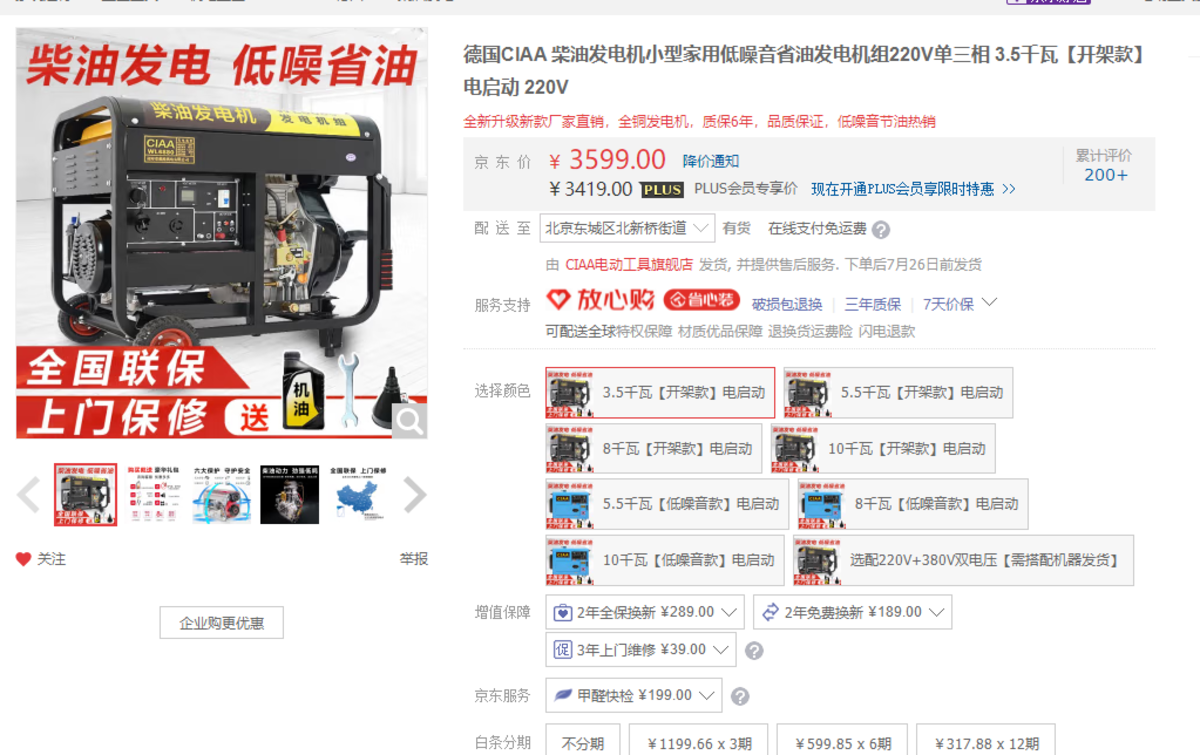Screen dimensions: 1200x755
Task: Select the China map thumbnail image
Action: point(358,494)
